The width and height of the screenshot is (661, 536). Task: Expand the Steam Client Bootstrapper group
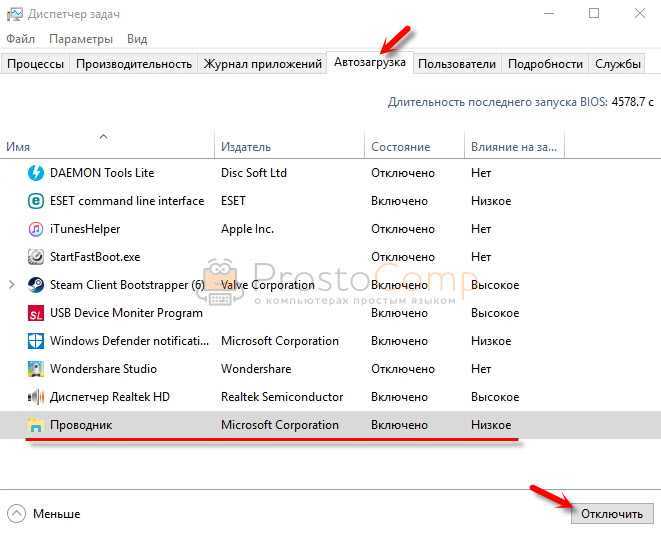[x=12, y=285]
